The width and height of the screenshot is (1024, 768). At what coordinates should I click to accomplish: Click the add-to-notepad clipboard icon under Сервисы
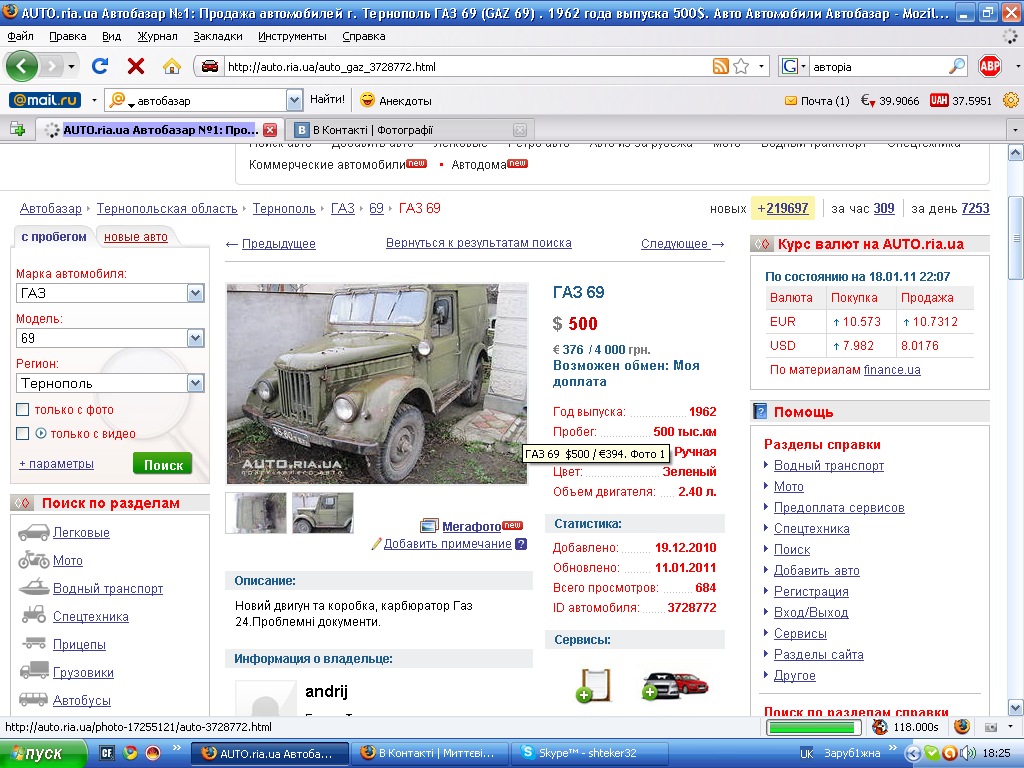[x=594, y=685]
